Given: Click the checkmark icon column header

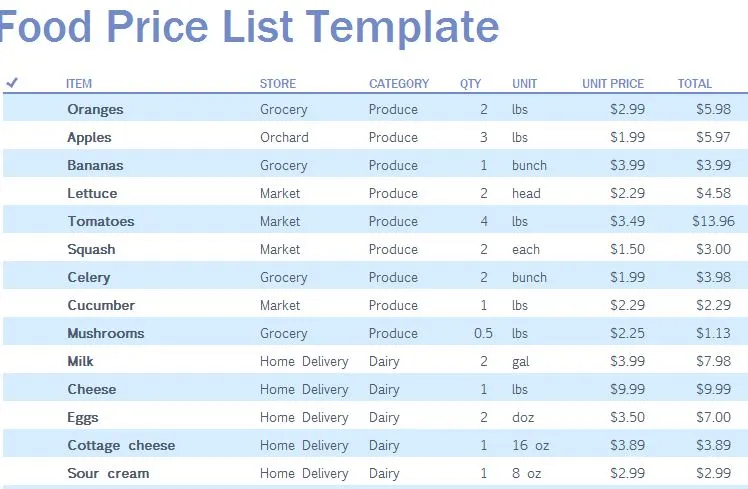Looking at the screenshot, I should tap(12, 83).
